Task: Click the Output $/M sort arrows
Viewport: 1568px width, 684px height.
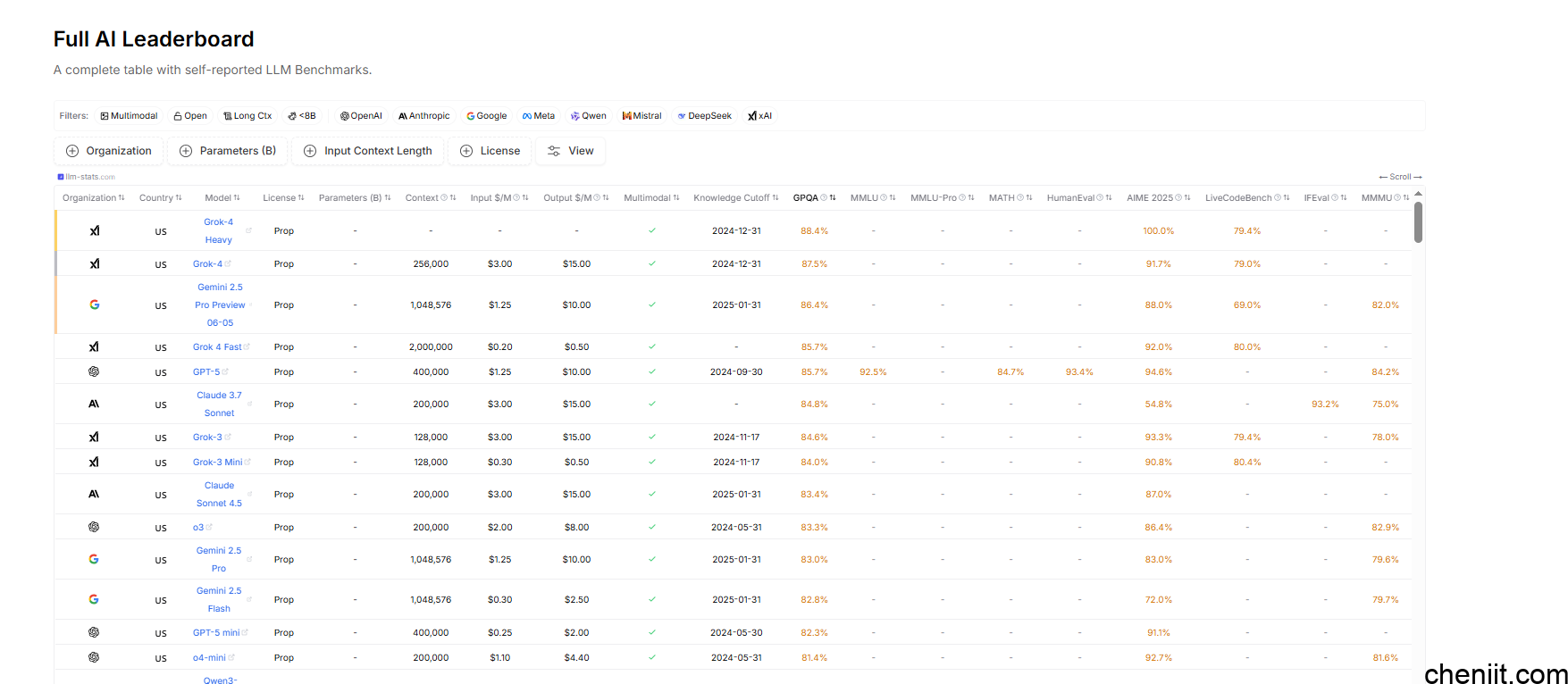Action: 606,198
